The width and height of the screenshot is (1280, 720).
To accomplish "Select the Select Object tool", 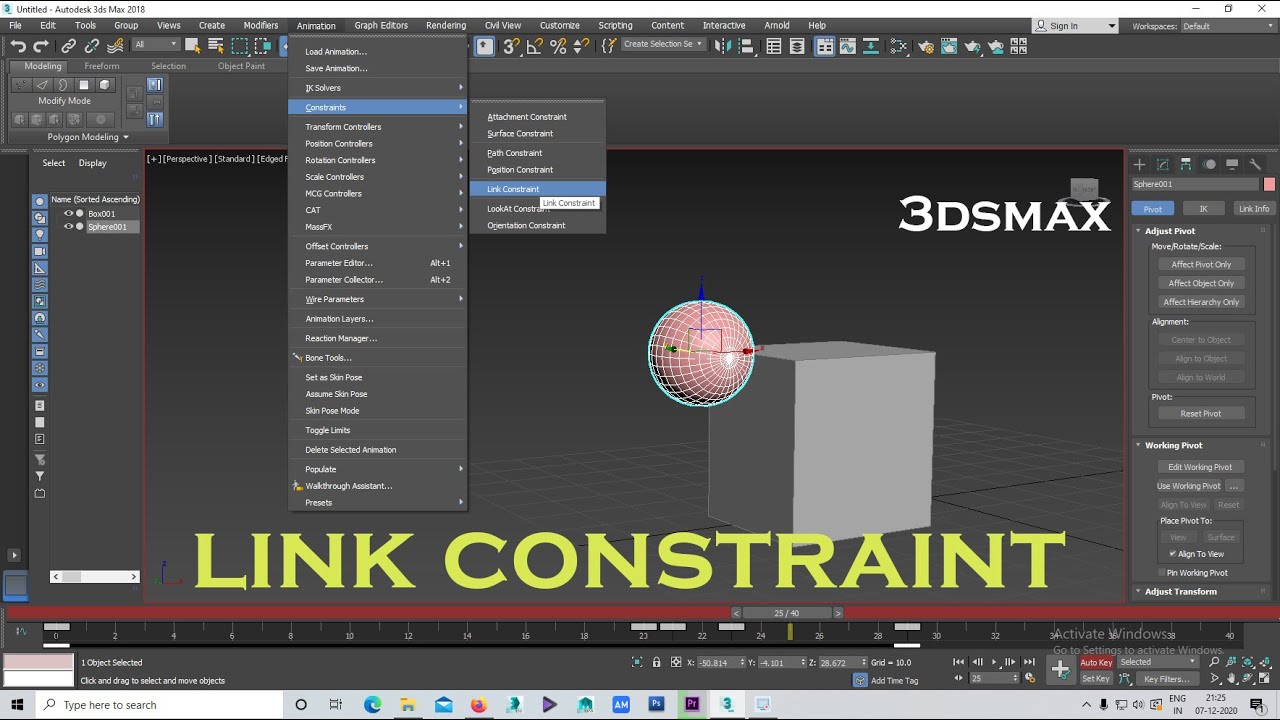I will [192, 46].
